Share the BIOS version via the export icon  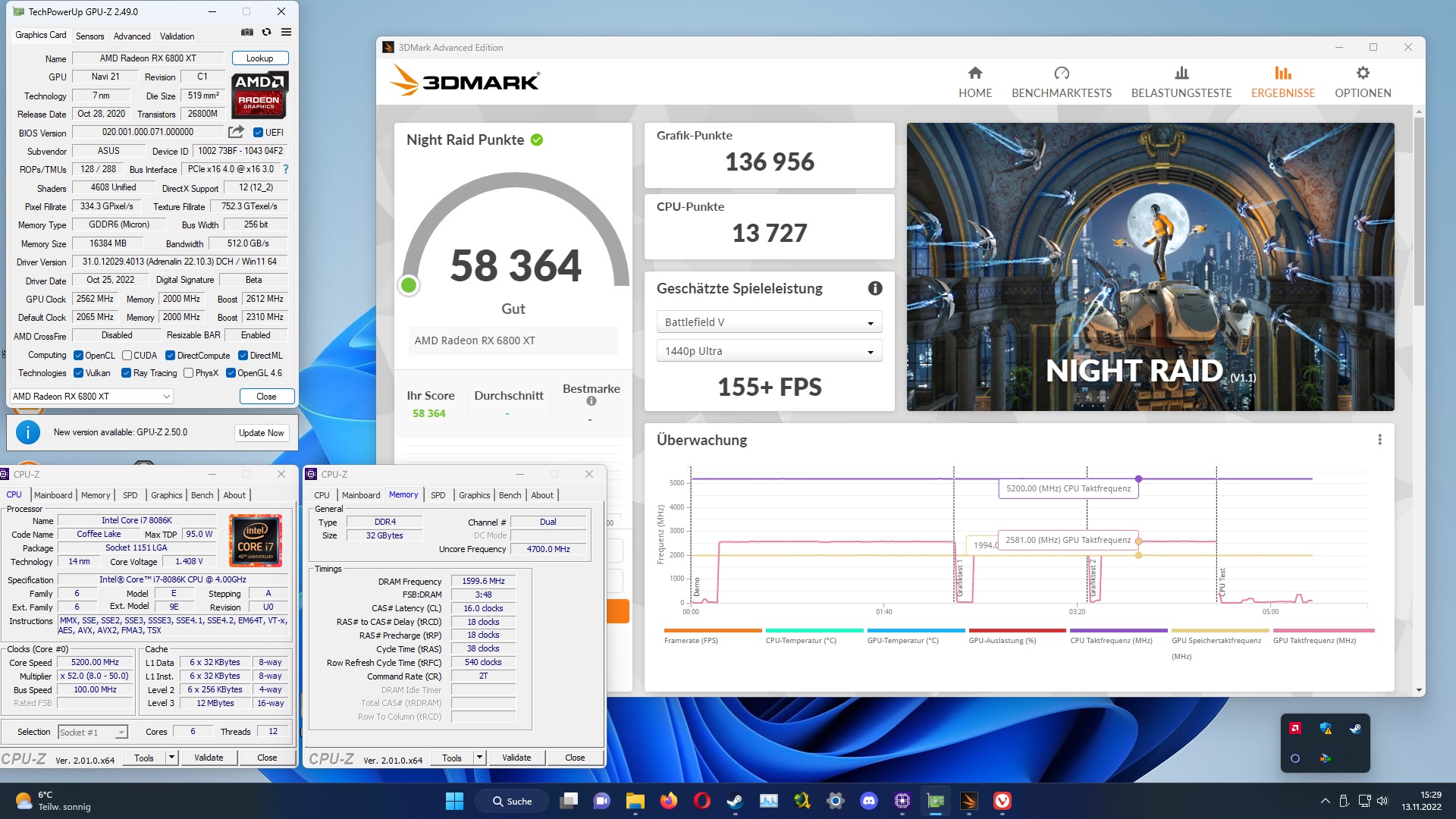236,132
